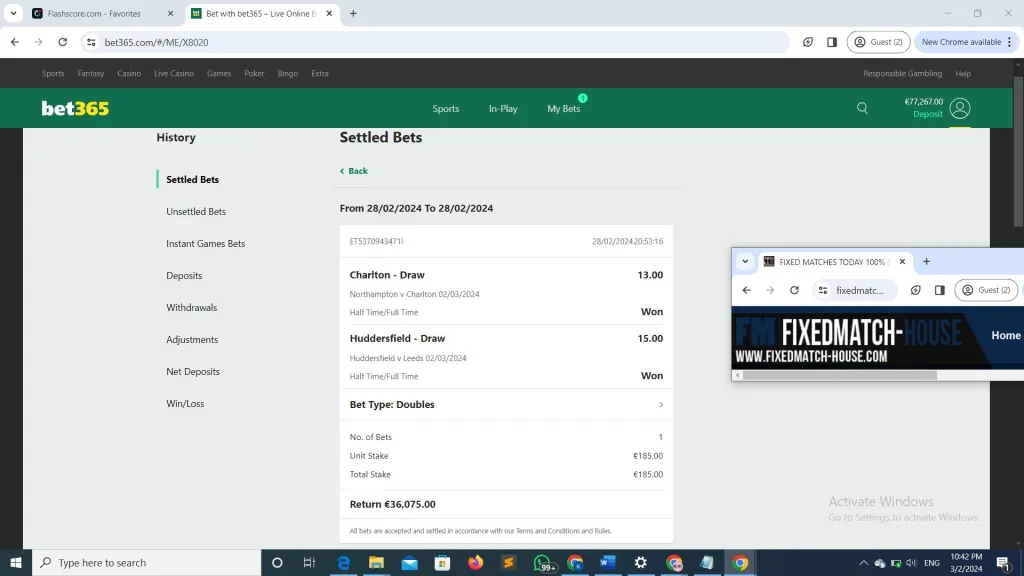Select Unsettled Bets in History sidebar

pyautogui.click(x=196, y=212)
